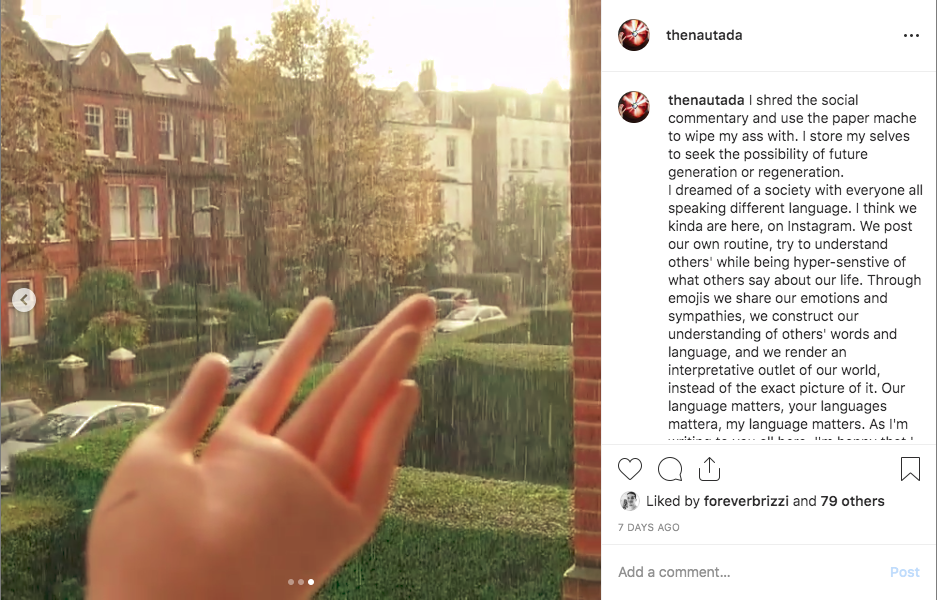This screenshot has width=937, height=600.
Task: Jump to first carousel dot indicator
Action: point(290,581)
